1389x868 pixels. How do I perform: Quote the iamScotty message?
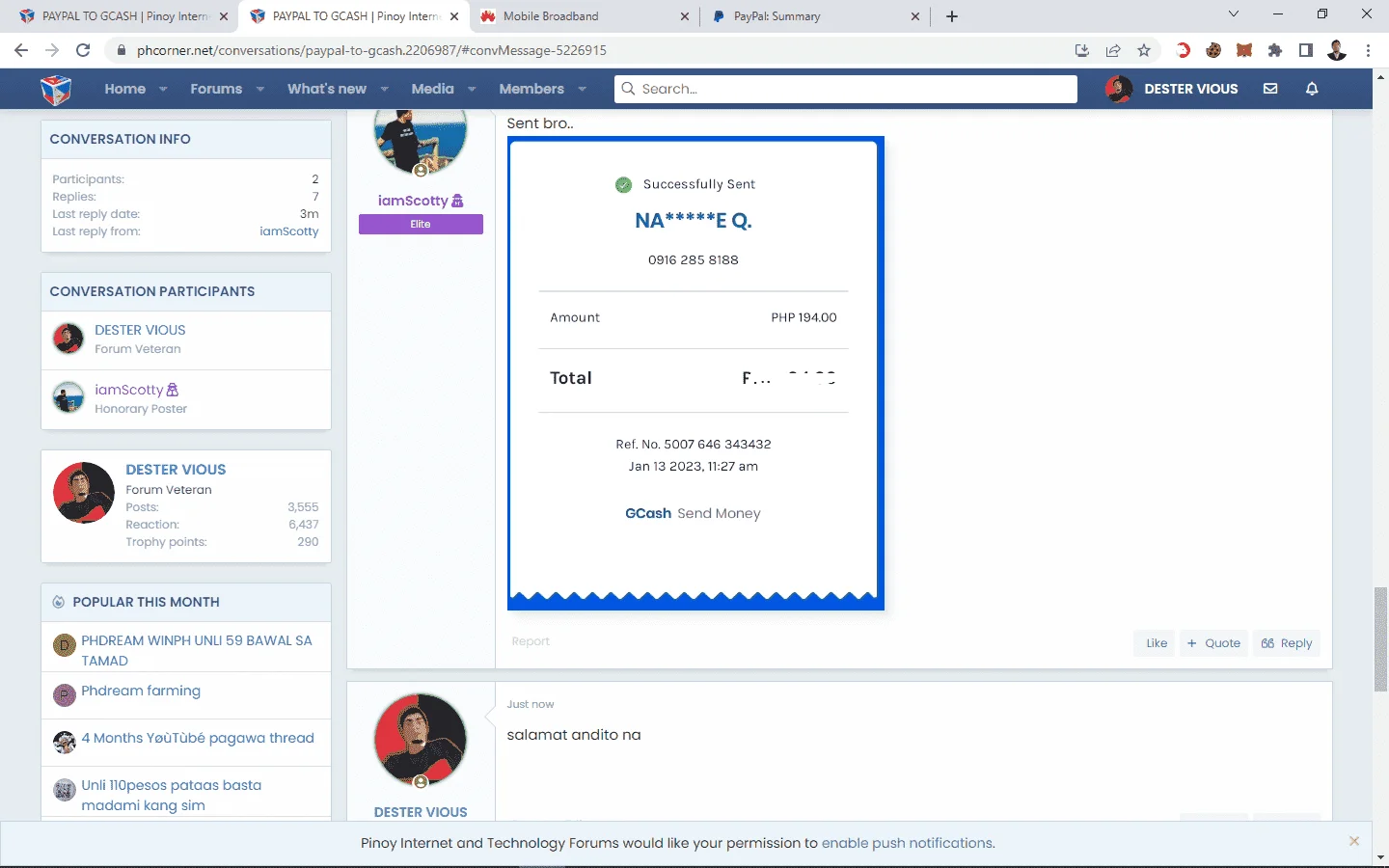click(x=1213, y=643)
